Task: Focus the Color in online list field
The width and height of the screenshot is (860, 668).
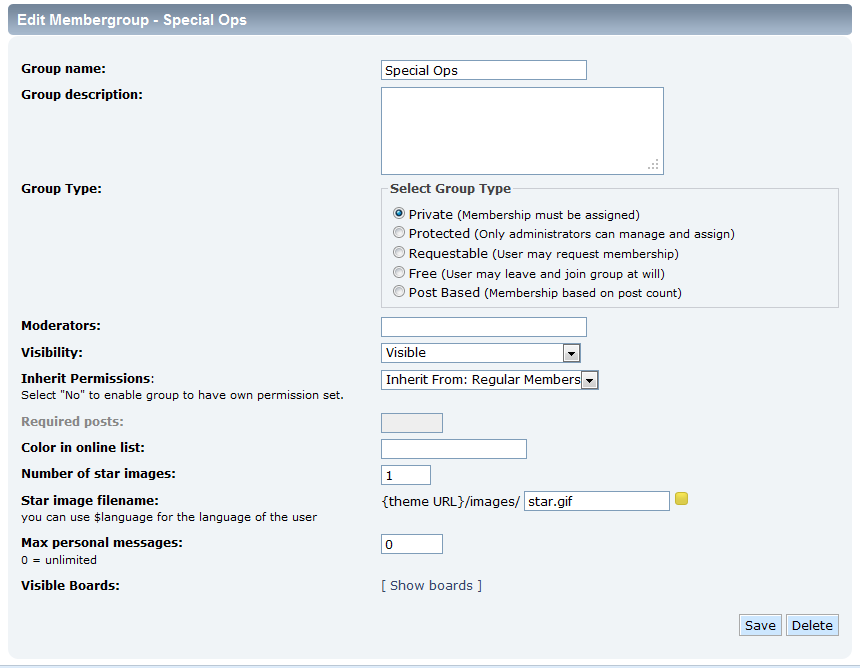Action: click(x=454, y=449)
